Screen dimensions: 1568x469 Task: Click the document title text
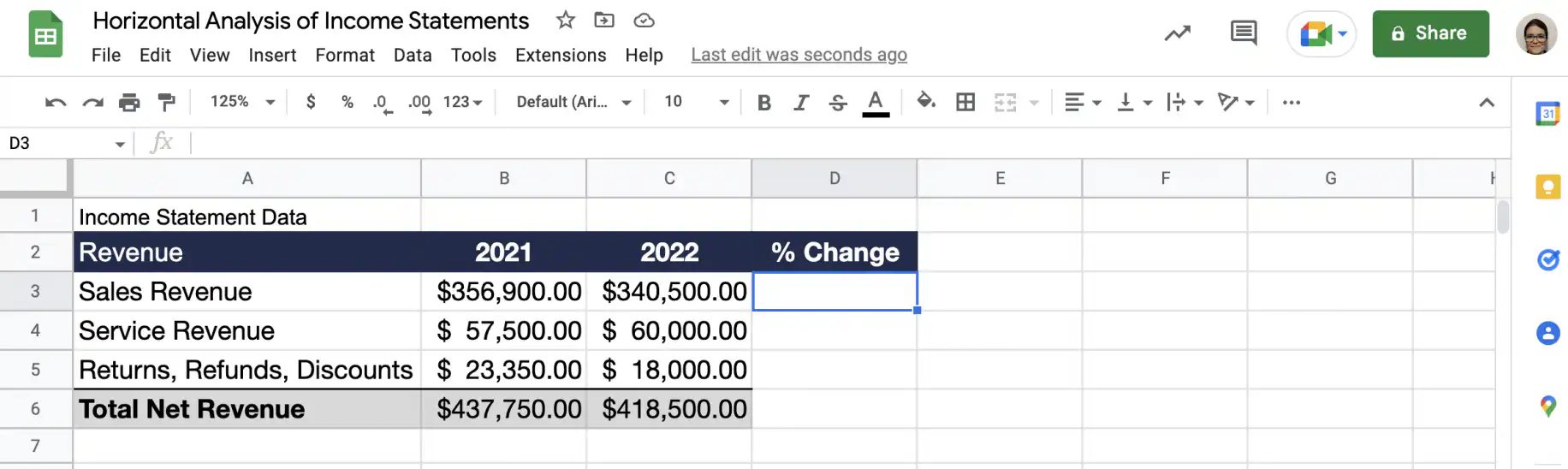coord(311,21)
